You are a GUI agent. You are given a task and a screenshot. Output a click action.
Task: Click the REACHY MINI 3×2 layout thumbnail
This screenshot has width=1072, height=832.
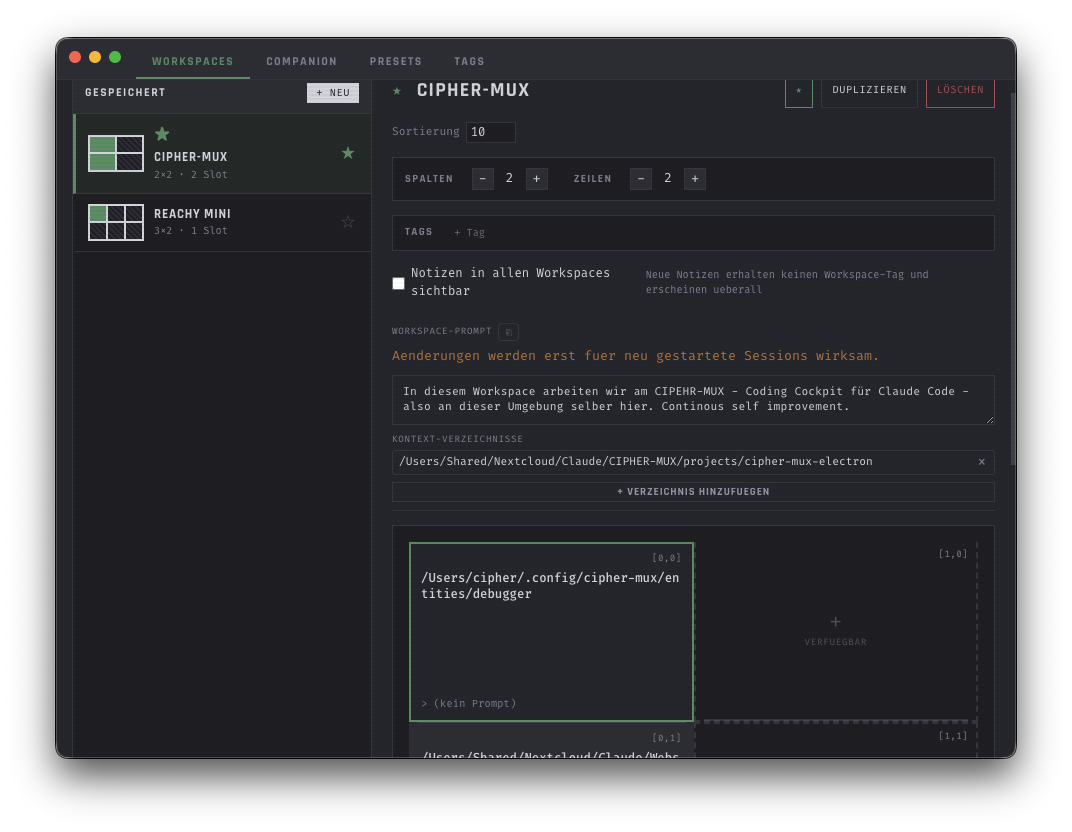116,222
